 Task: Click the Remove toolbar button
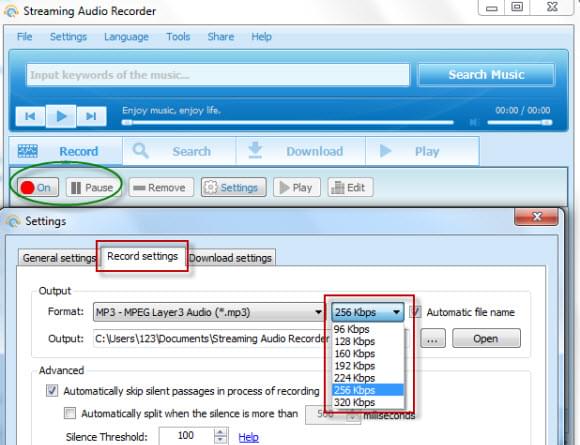161,188
